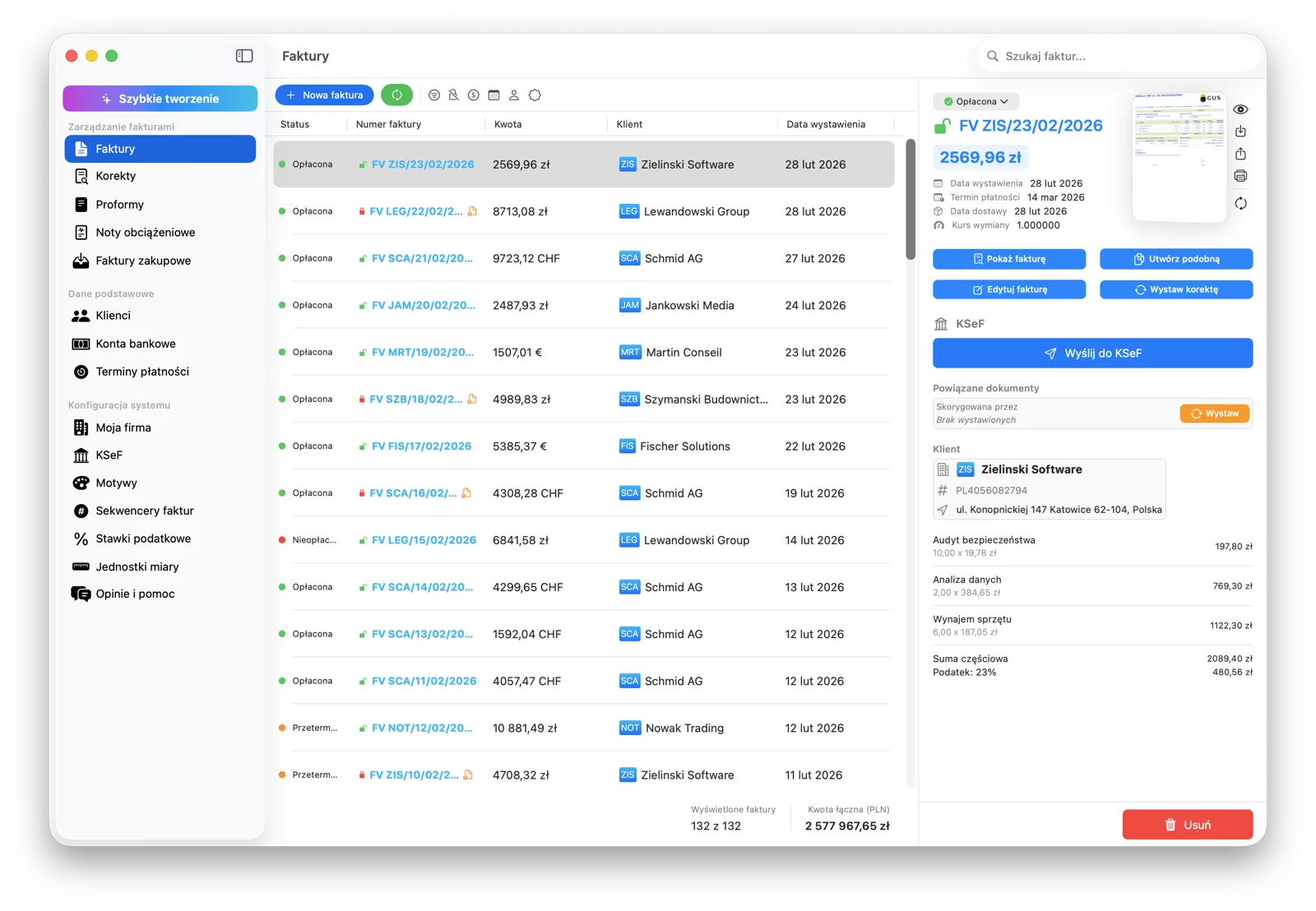Sort by the Status column header
This screenshot has height=911, width=1316.
(294, 124)
